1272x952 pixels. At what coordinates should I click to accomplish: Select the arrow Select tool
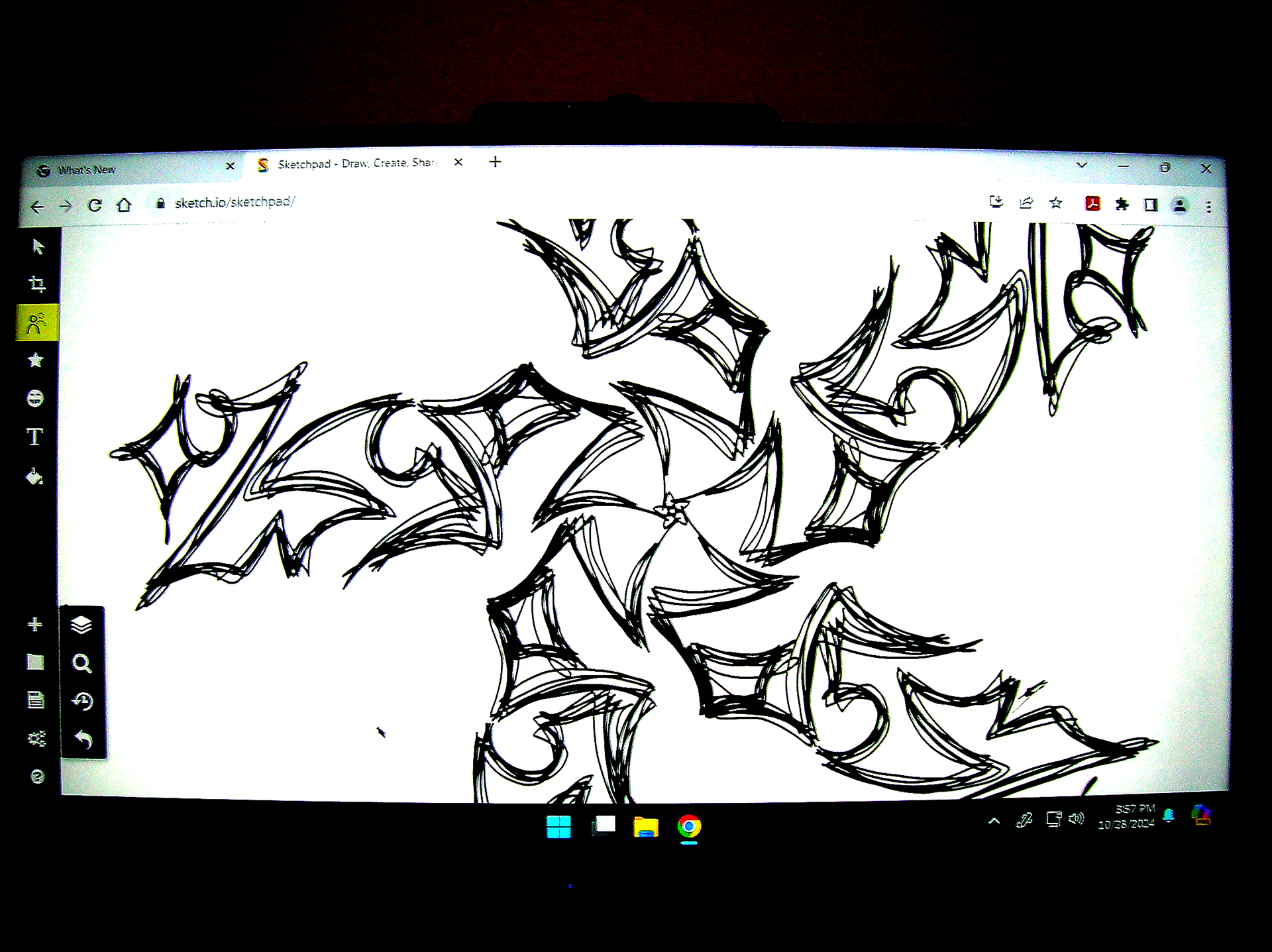pos(38,247)
